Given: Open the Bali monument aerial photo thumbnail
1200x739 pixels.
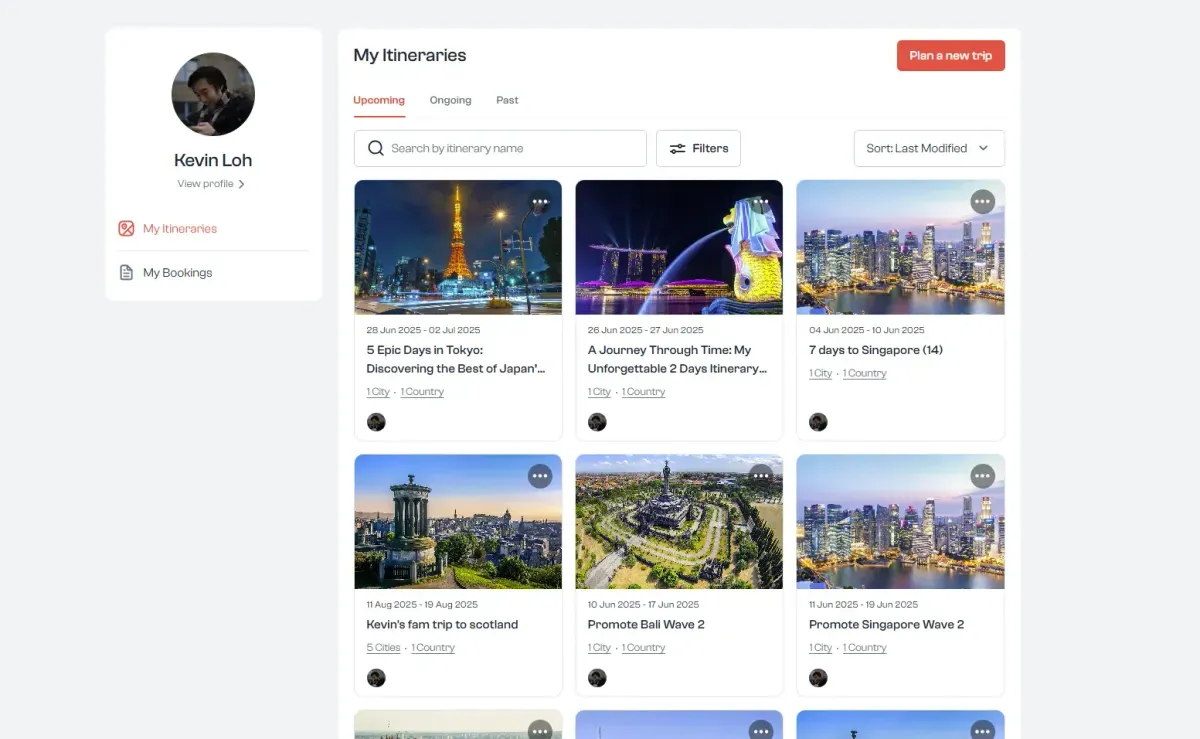Looking at the screenshot, I should click(x=679, y=521).
